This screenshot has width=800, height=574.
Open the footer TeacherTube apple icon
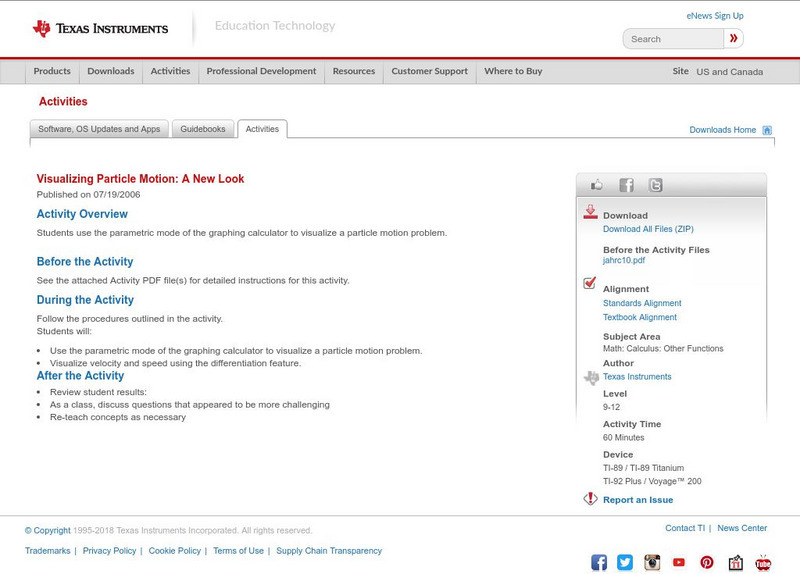tap(763, 562)
